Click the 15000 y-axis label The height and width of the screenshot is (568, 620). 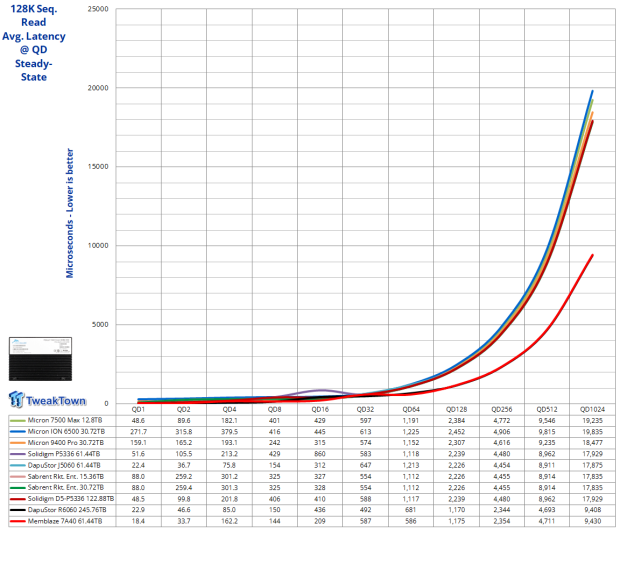tap(98, 167)
